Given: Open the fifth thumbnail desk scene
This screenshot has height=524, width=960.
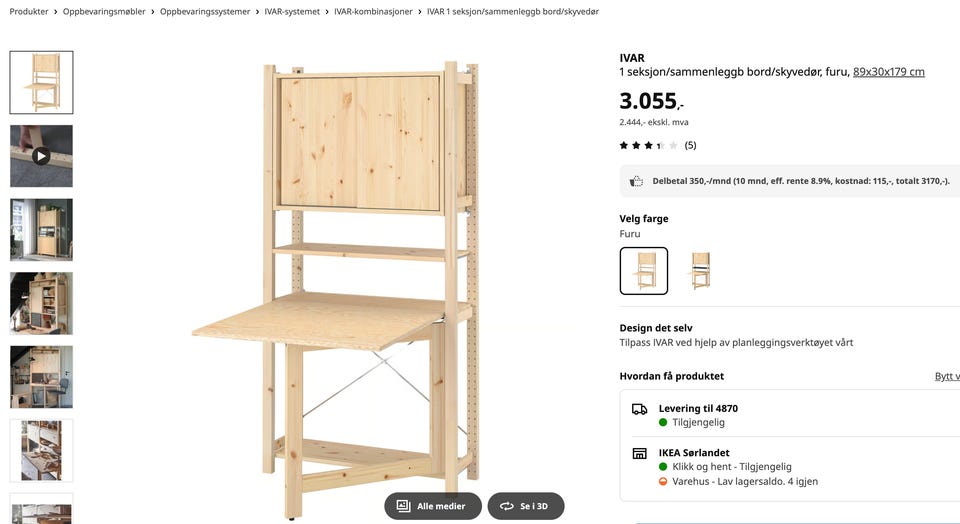Looking at the screenshot, I should pyautogui.click(x=41, y=376).
